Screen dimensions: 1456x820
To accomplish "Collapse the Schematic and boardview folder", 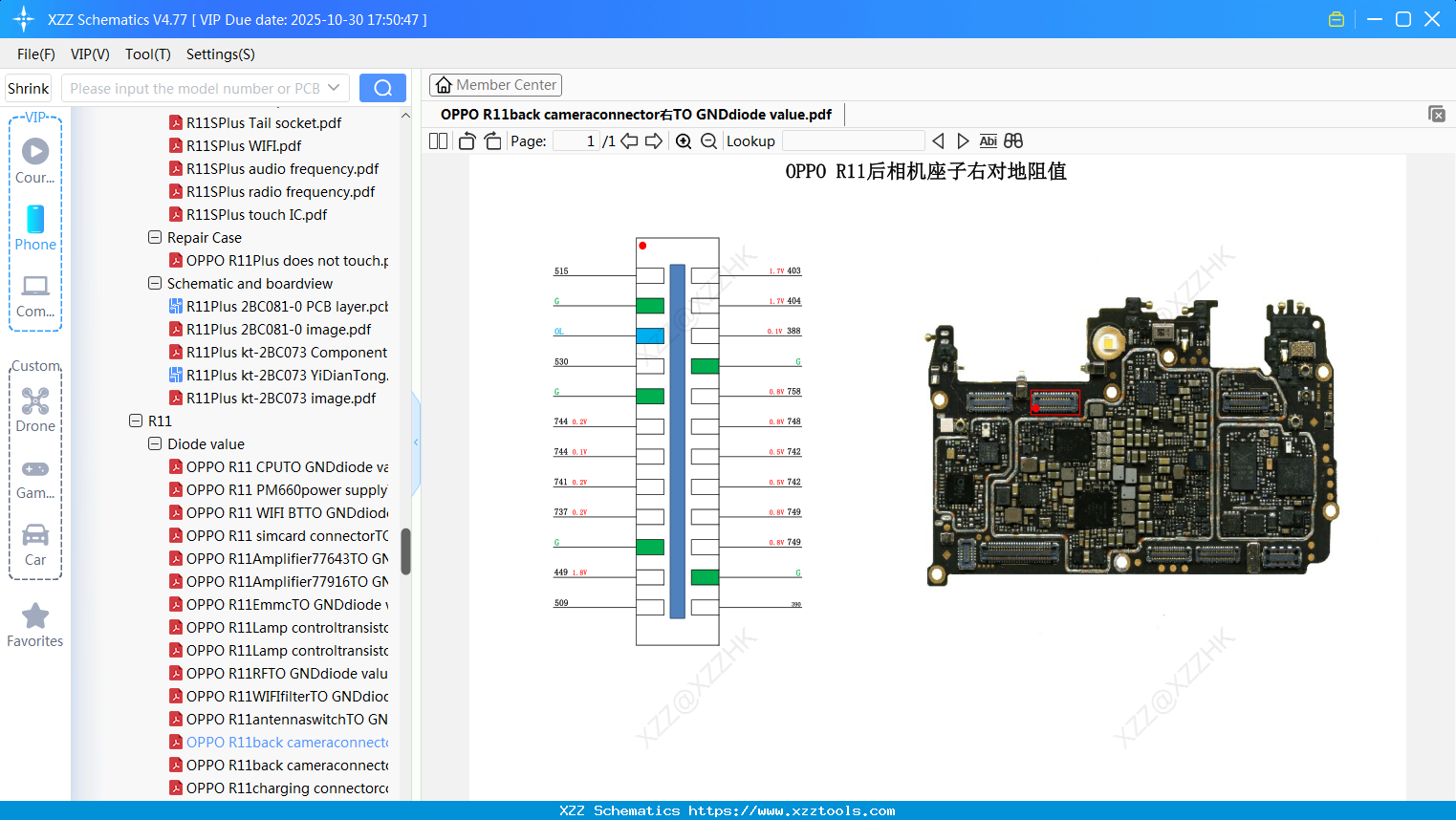I will coord(155,283).
